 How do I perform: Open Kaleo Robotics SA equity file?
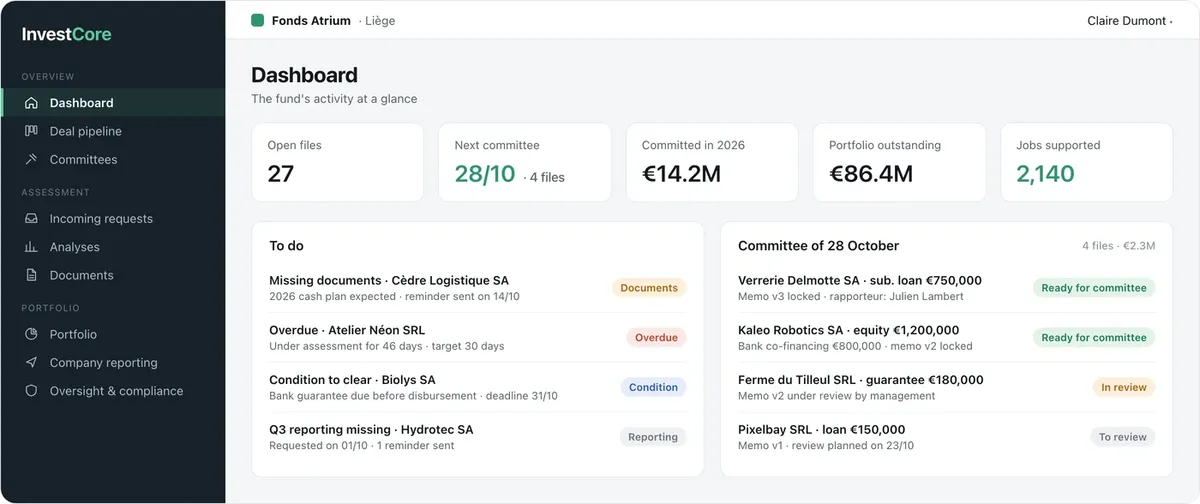946,338
